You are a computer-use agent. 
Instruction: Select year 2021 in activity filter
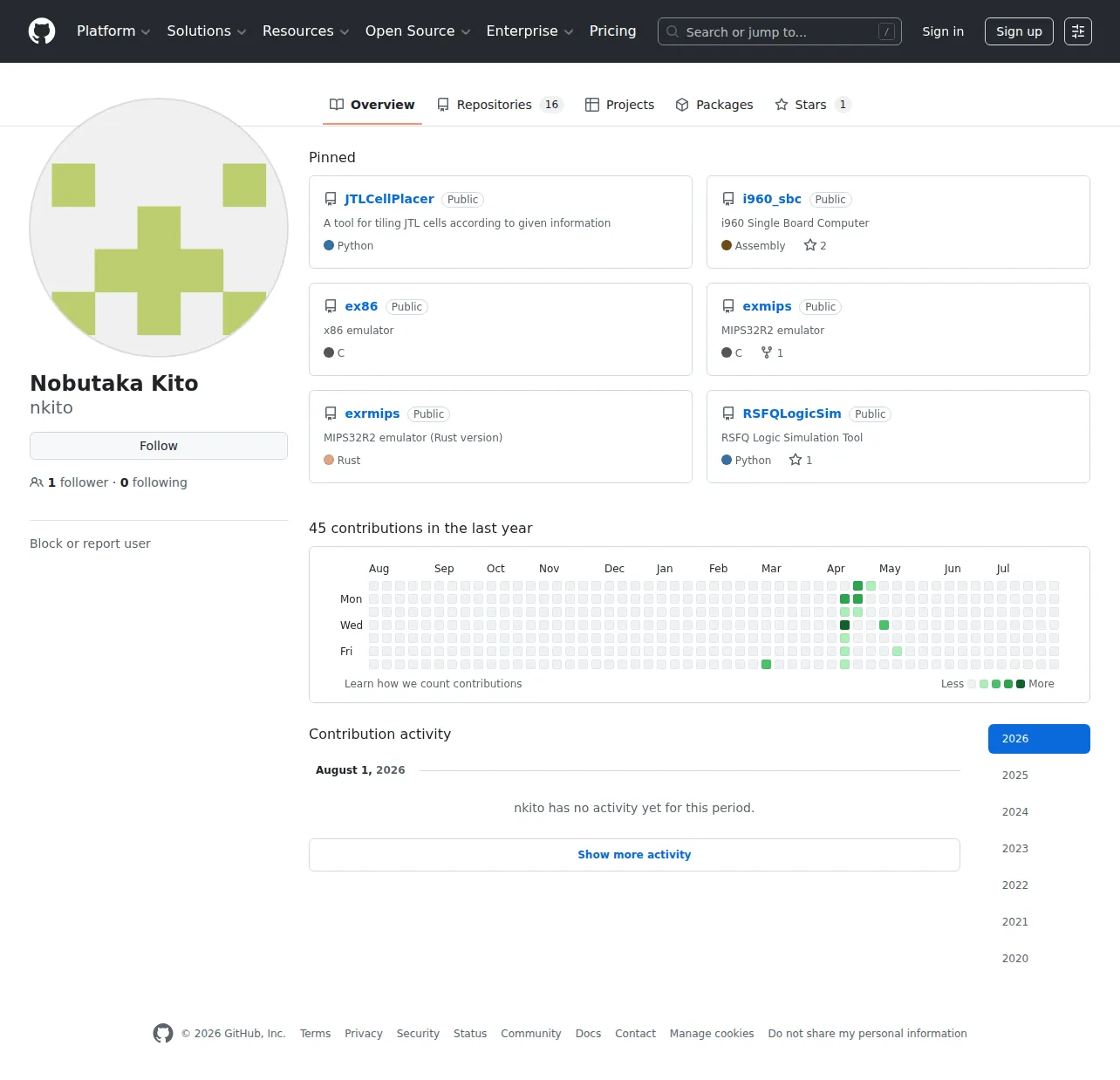pyautogui.click(x=1039, y=922)
